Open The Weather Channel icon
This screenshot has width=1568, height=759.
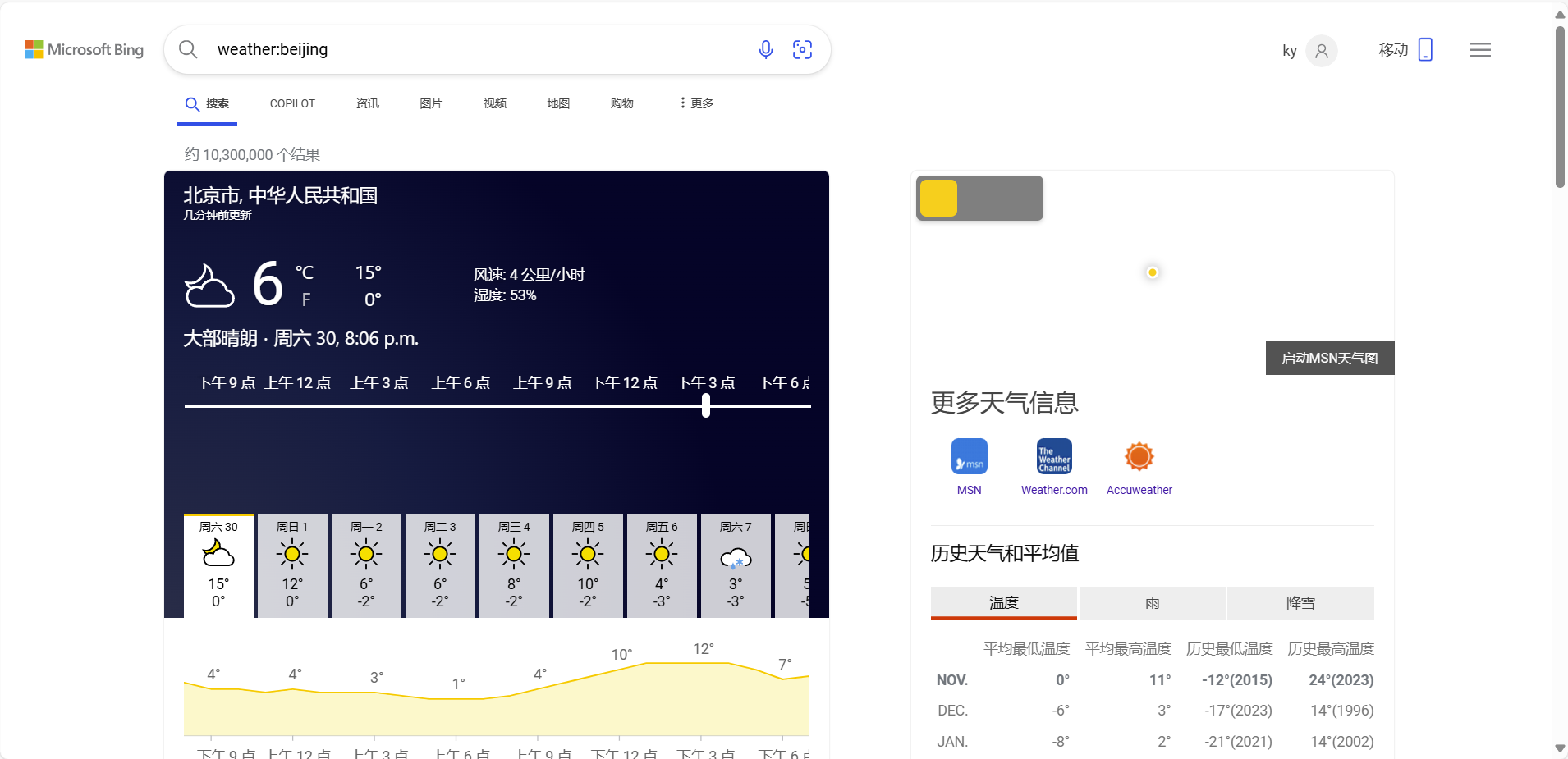pyautogui.click(x=1054, y=456)
